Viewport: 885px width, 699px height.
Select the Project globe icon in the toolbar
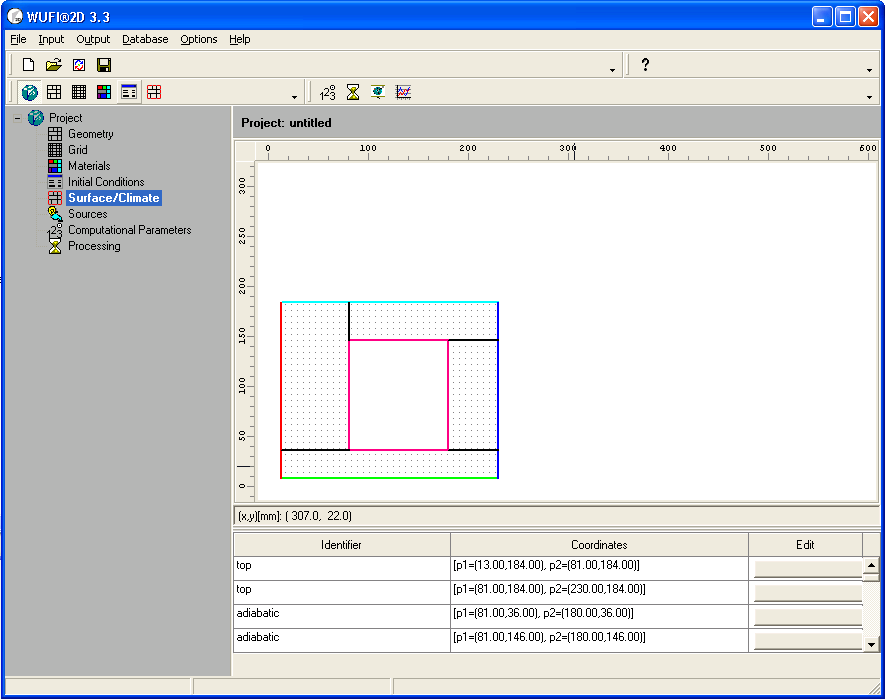click(29, 91)
